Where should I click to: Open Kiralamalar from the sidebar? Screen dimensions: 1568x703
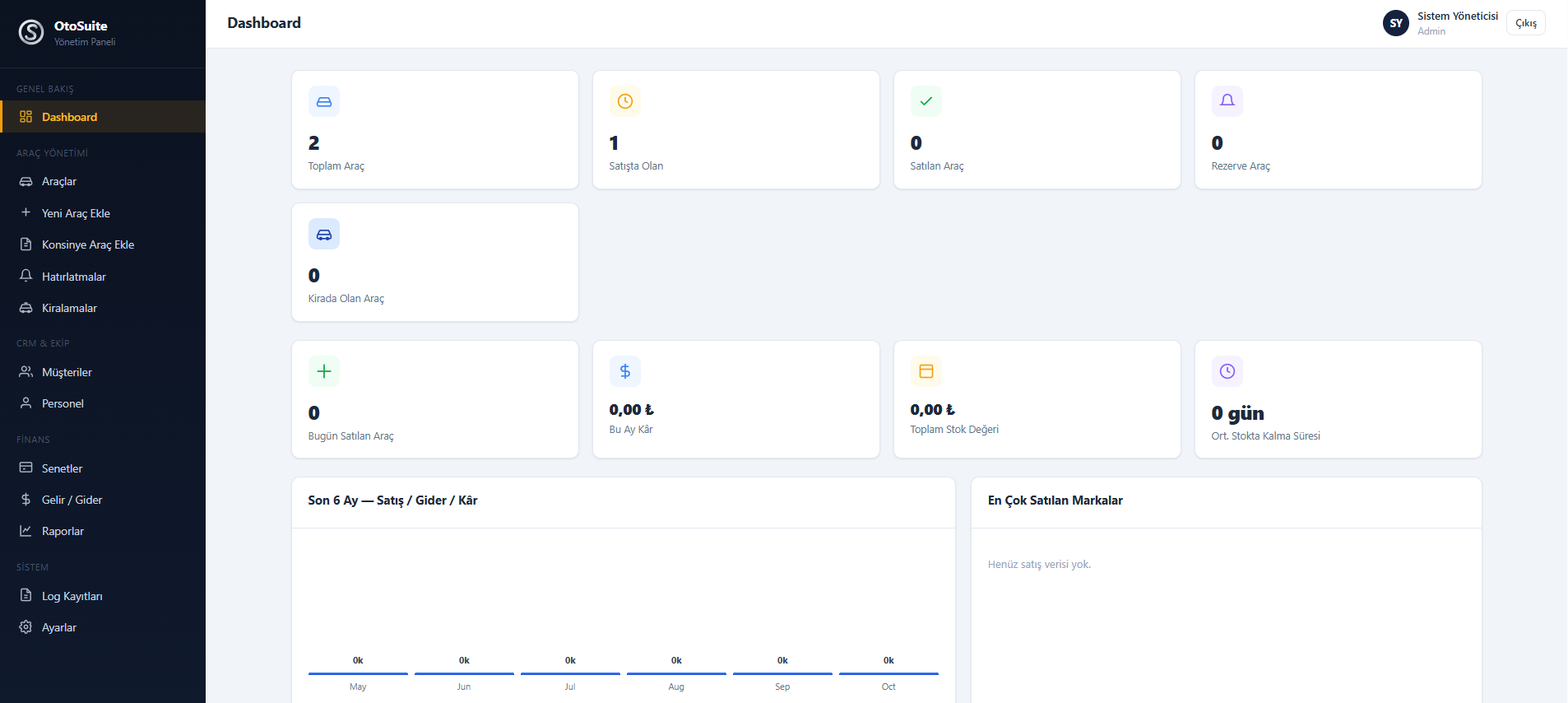(103, 308)
